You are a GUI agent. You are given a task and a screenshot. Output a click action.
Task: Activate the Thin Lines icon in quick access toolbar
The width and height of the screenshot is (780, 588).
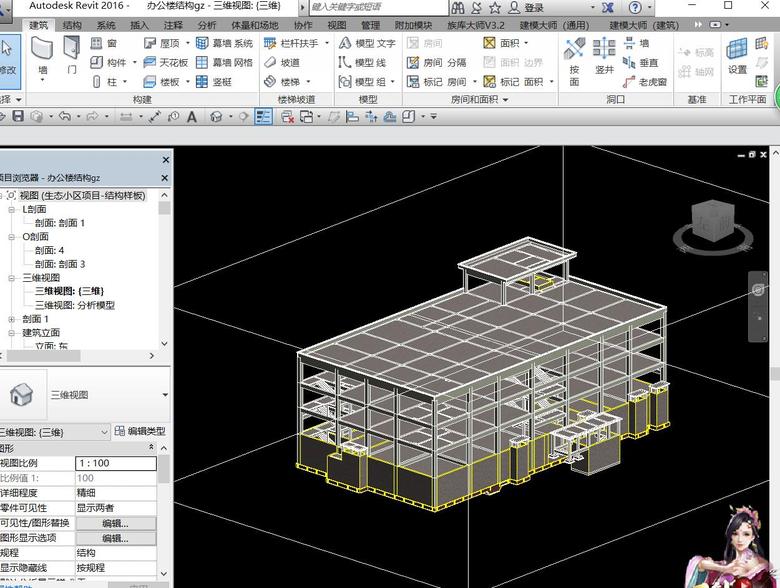pos(263,117)
